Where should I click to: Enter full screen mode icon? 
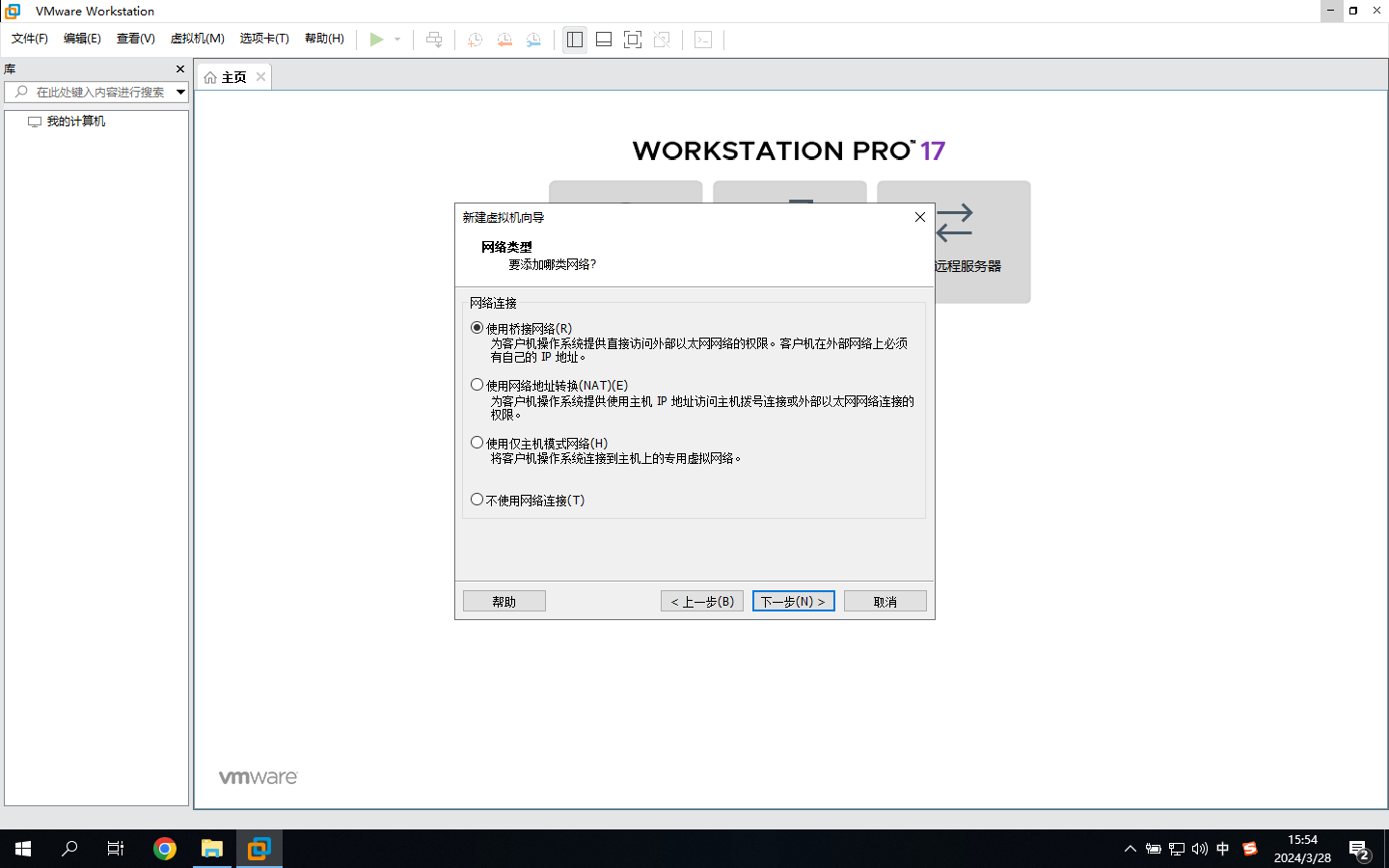[633, 40]
